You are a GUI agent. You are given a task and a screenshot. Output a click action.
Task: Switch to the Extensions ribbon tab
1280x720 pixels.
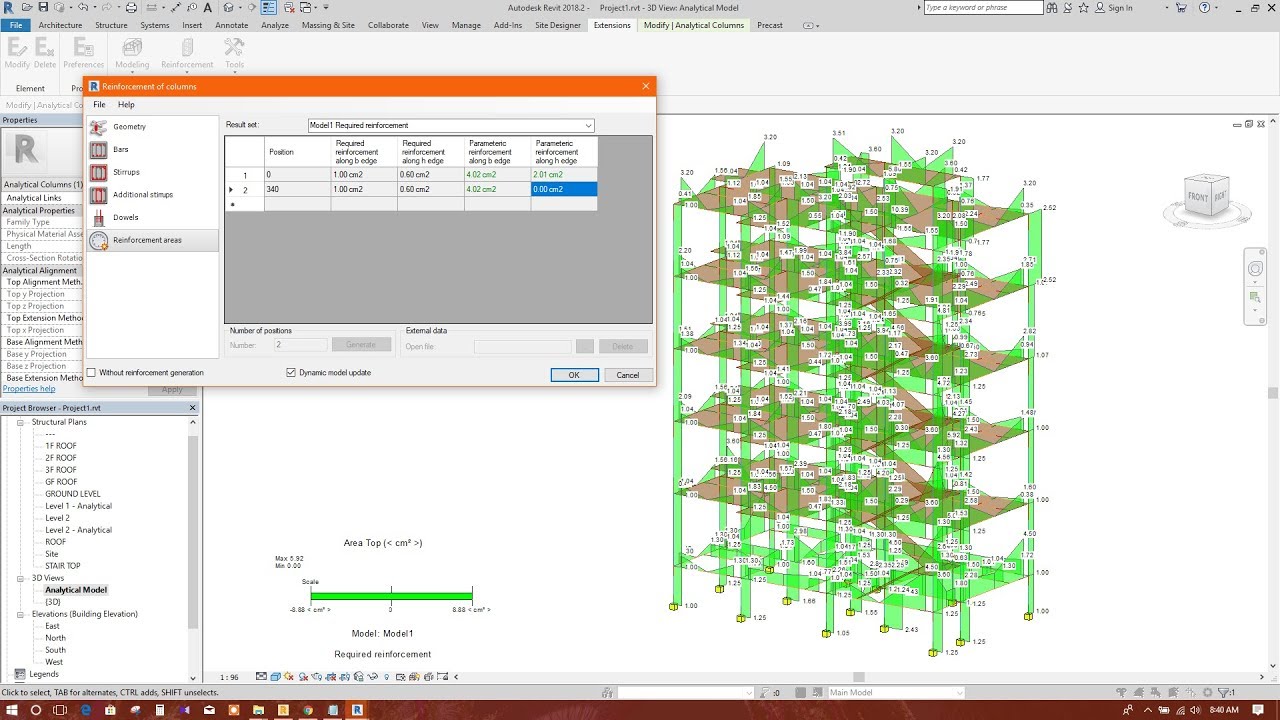pyautogui.click(x=613, y=25)
